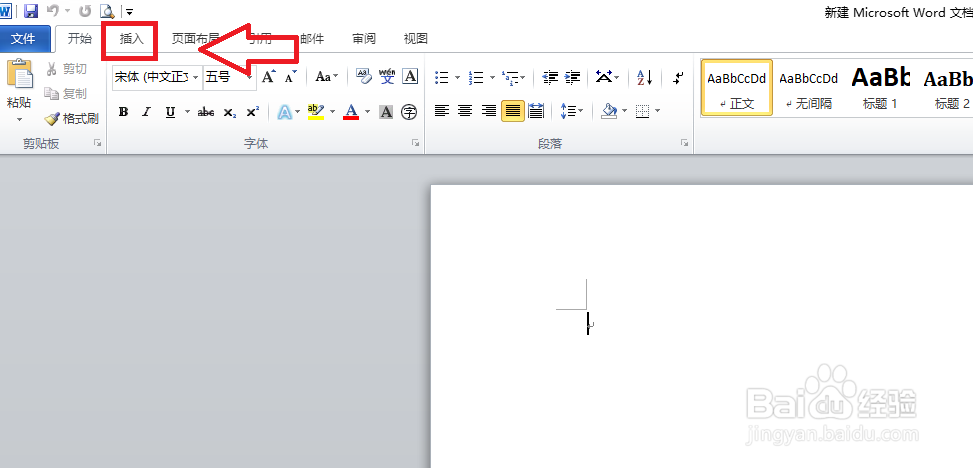Apply the red font color
The width and height of the screenshot is (973, 468).
coord(351,112)
